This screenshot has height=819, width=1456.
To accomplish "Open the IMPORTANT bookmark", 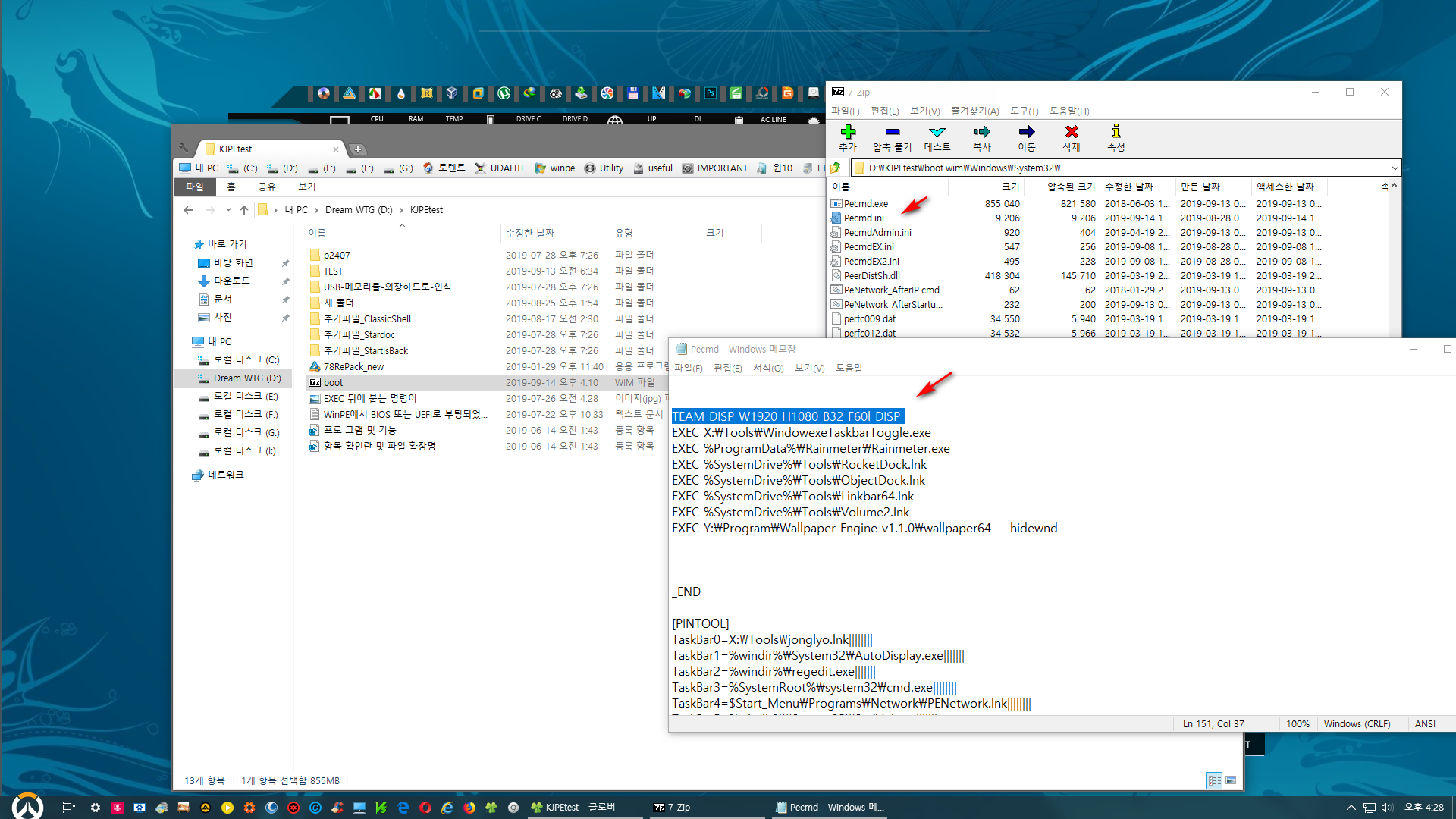I will tap(715, 168).
